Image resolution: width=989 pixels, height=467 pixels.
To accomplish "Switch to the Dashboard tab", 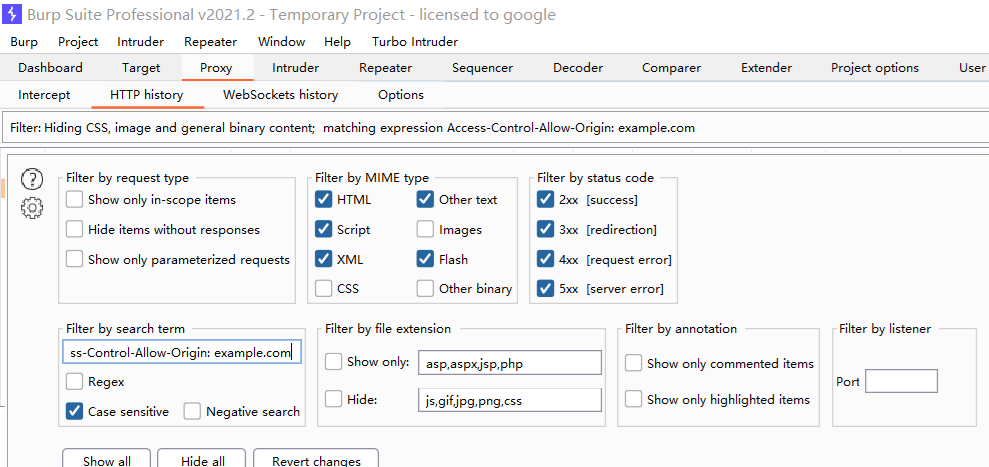I will point(50,68).
